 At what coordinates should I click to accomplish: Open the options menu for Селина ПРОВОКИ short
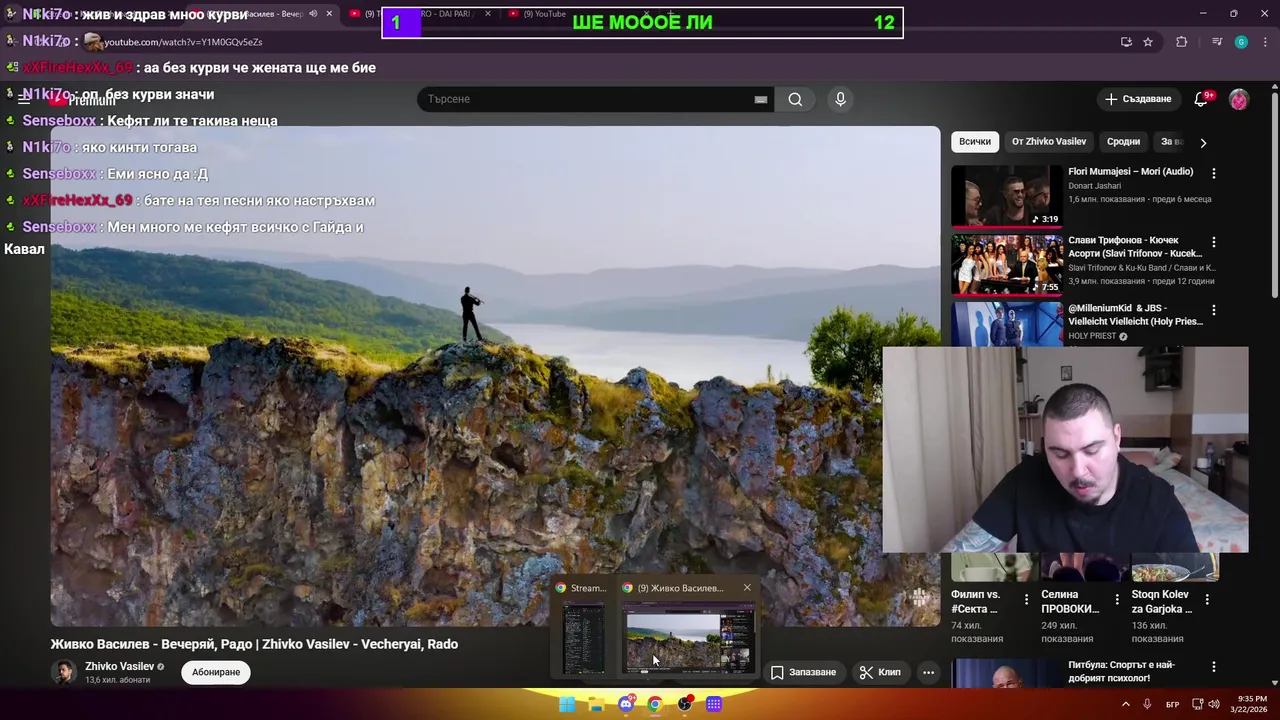click(1116, 600)
